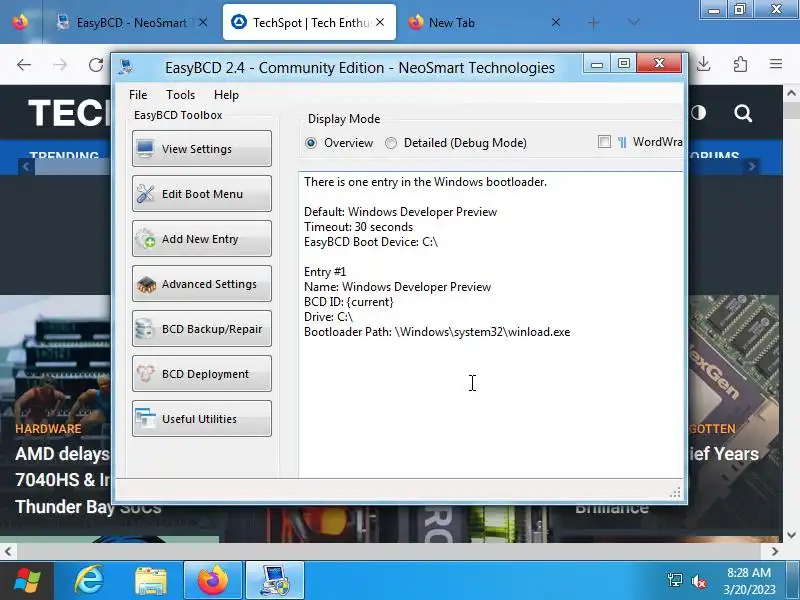Open network status tray icon
The image size is (800, 600).
pos(674,580)
